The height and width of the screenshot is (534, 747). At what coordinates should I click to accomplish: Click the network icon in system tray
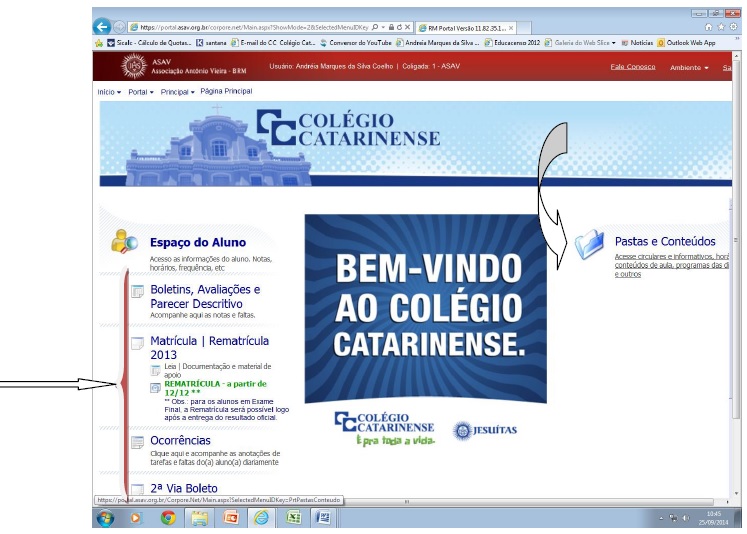pyautogui.click(x=674, y=518)
